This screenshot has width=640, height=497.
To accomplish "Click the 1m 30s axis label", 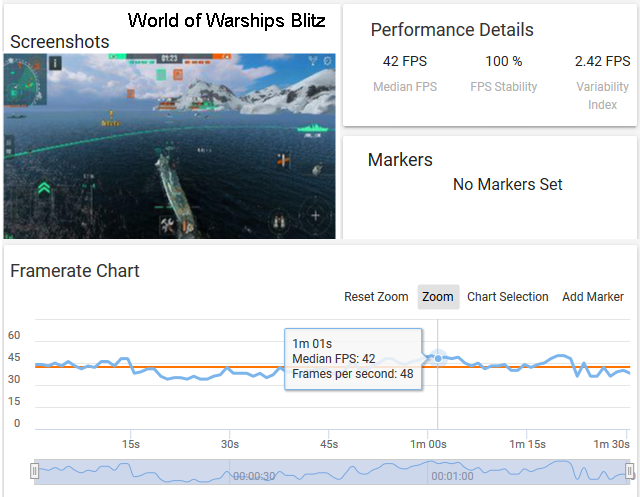I will coord(611,444).
